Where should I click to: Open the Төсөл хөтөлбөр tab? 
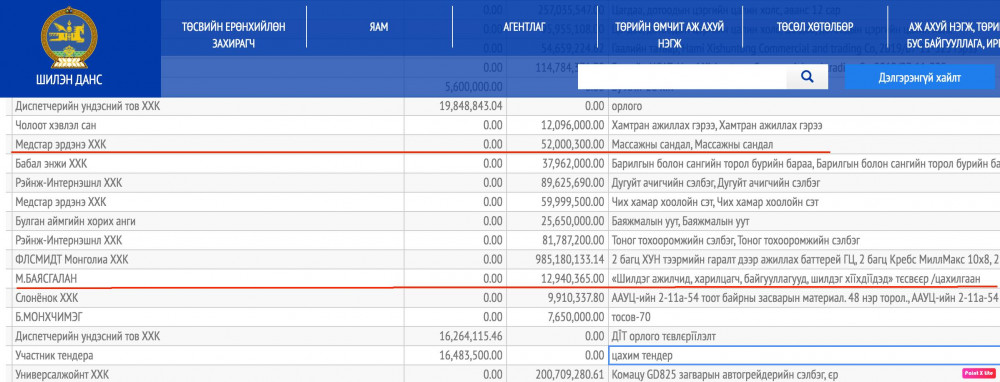pos(815,27)
